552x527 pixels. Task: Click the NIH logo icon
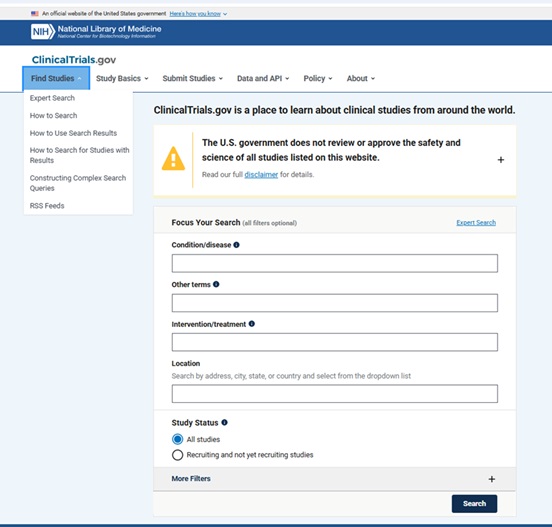(x=43, y=32)
